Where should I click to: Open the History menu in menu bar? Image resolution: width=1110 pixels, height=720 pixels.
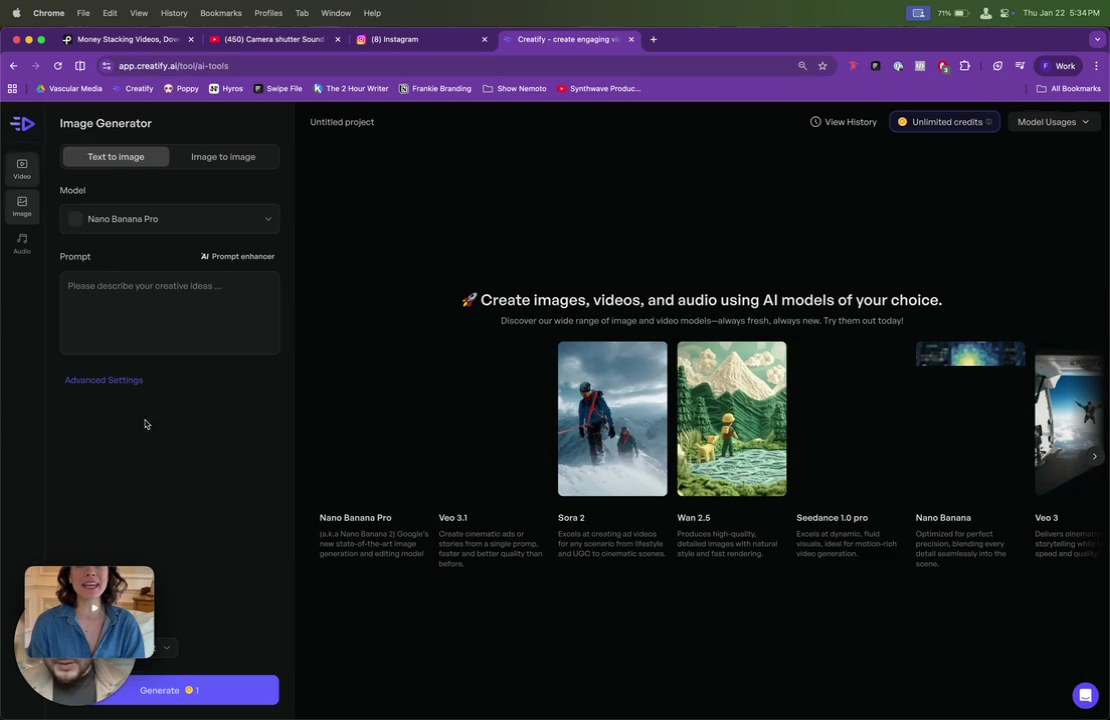[x=173, y=13]
